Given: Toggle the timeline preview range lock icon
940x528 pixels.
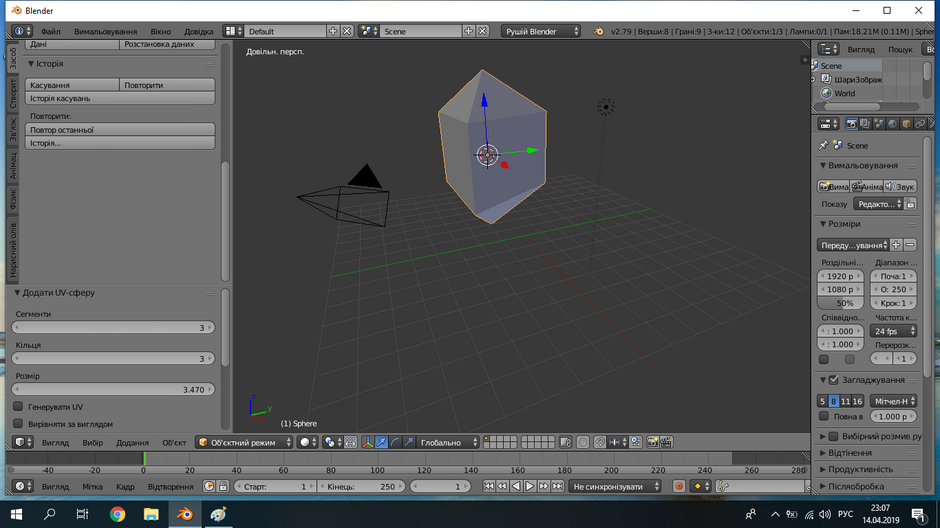Looking at the screenshot, I should [x=223, y=487].
